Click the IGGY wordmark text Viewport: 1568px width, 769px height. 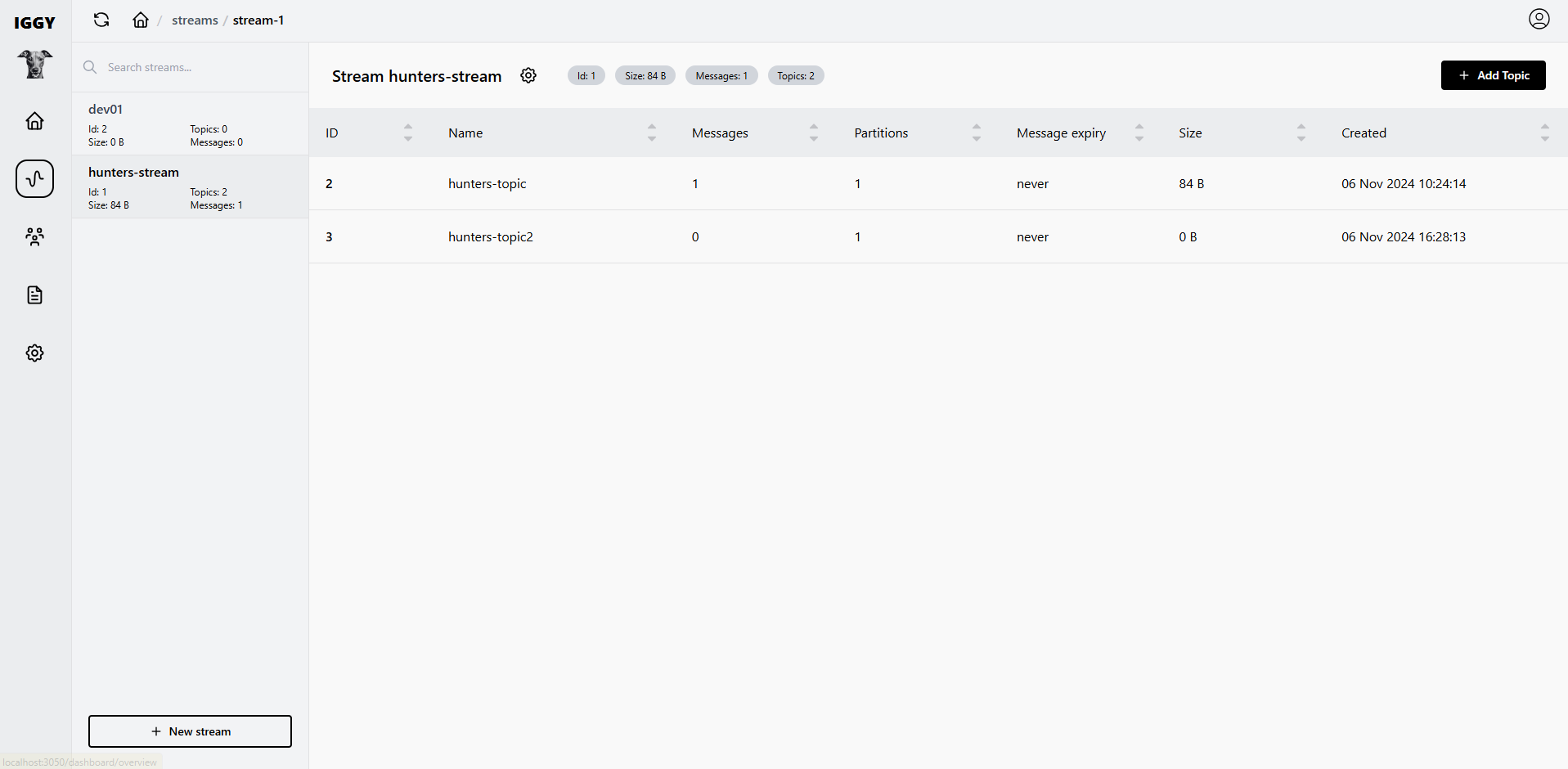(35, 23)
